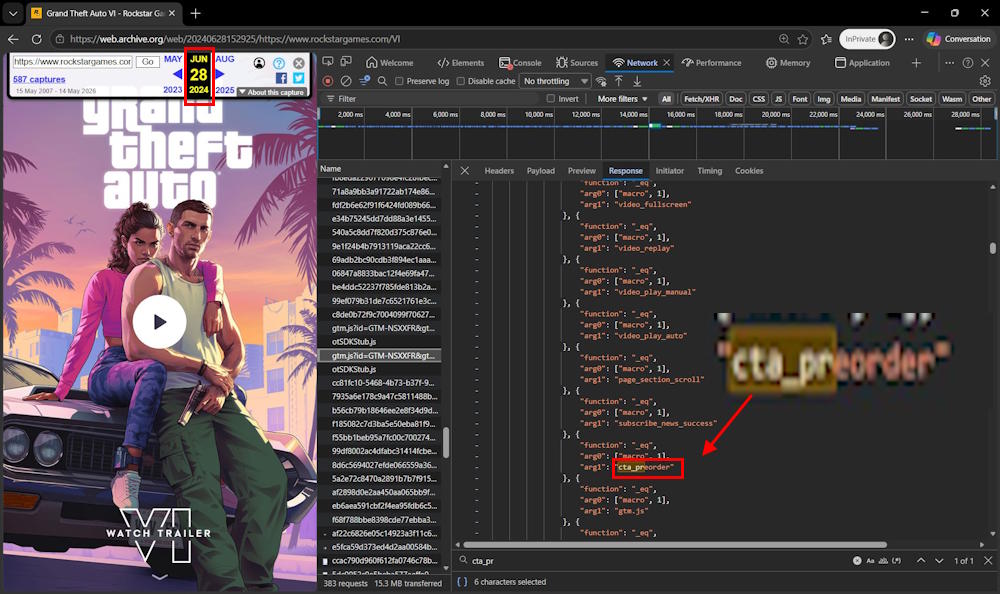Screen dimensions: 1000x594
Task: Filter requests by JS type
Action: 778,99
